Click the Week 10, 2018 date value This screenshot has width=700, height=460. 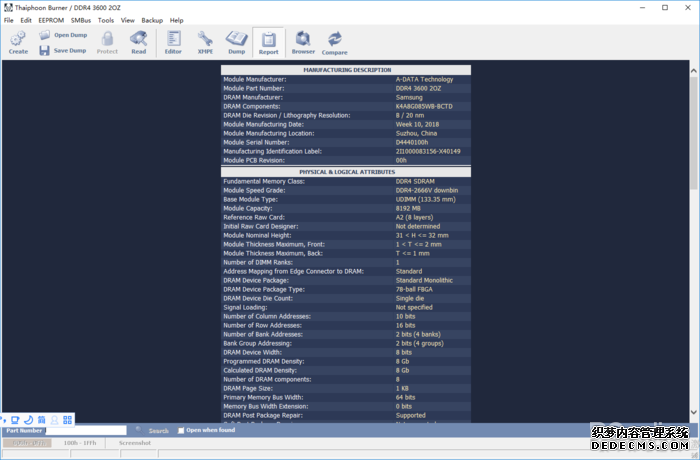[417, 124]
